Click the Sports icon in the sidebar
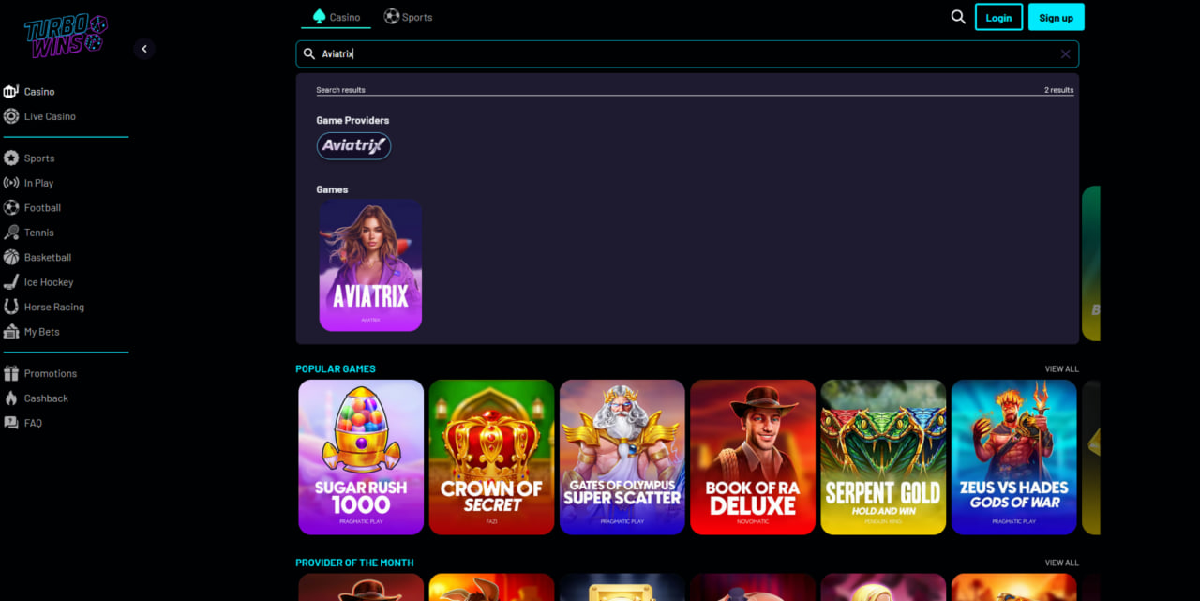Viewport: 1200px width, 601px height. 11,158
